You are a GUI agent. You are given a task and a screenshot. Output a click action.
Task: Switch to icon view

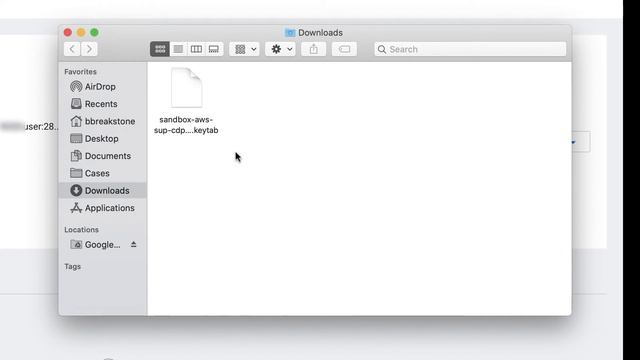click(x=160, y=49)
